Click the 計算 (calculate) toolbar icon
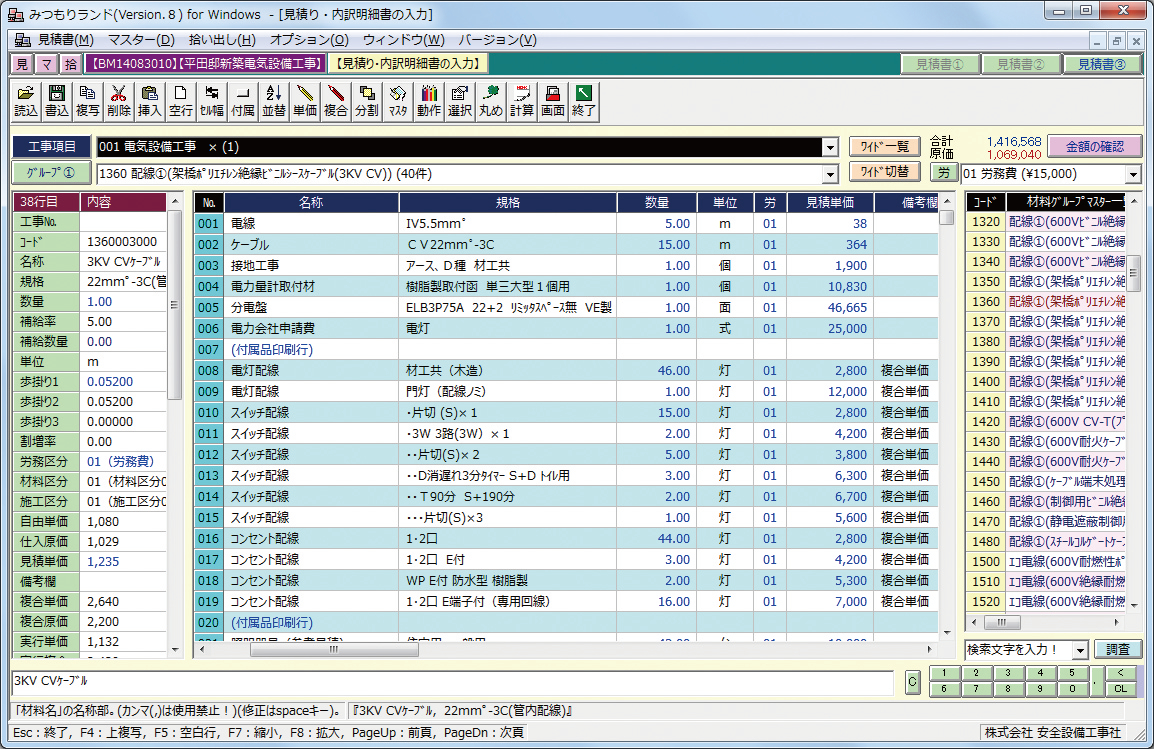1154x749 pixels. tap(522, 101)
